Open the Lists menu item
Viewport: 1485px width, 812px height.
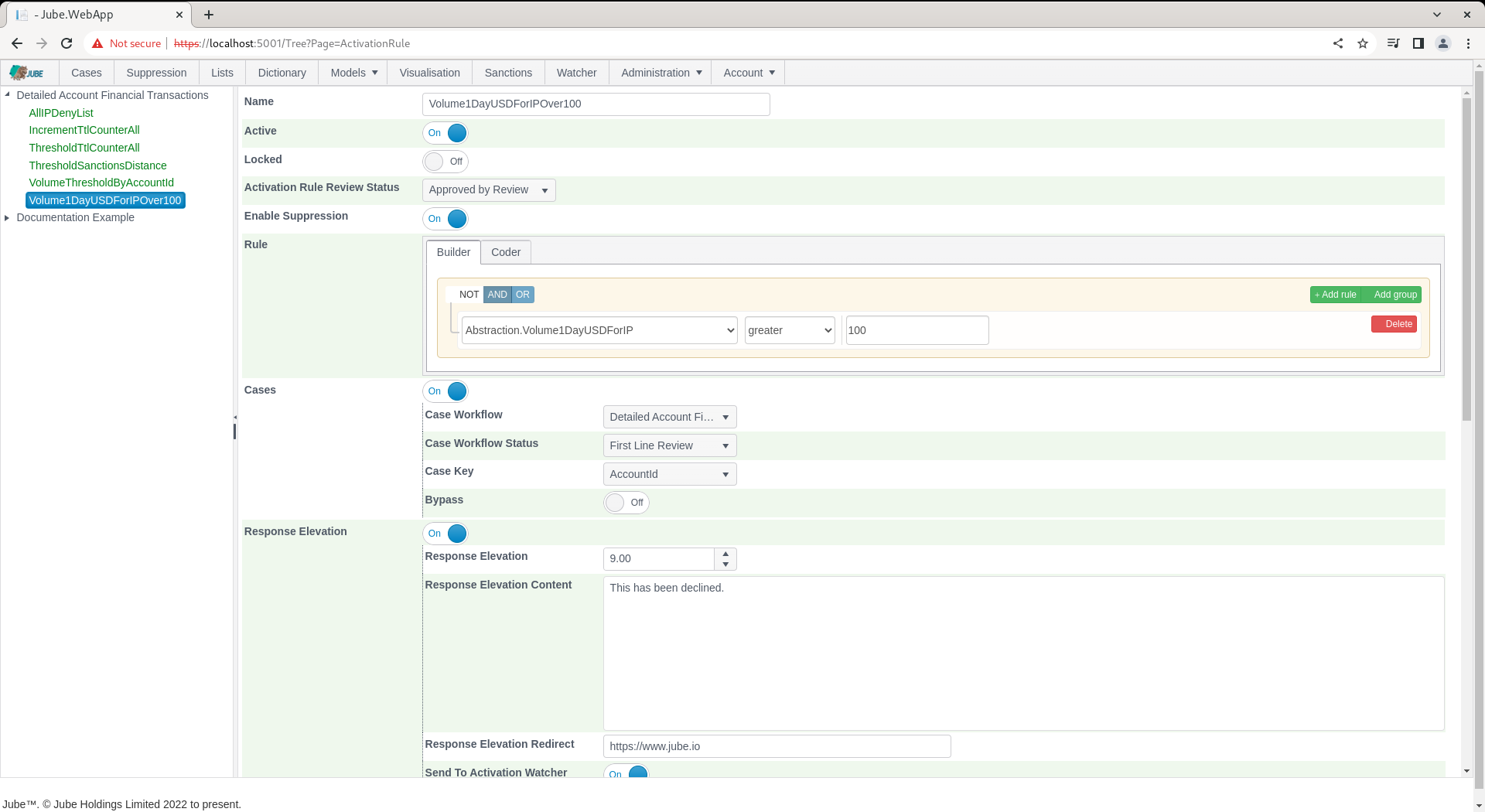point(222,73)
